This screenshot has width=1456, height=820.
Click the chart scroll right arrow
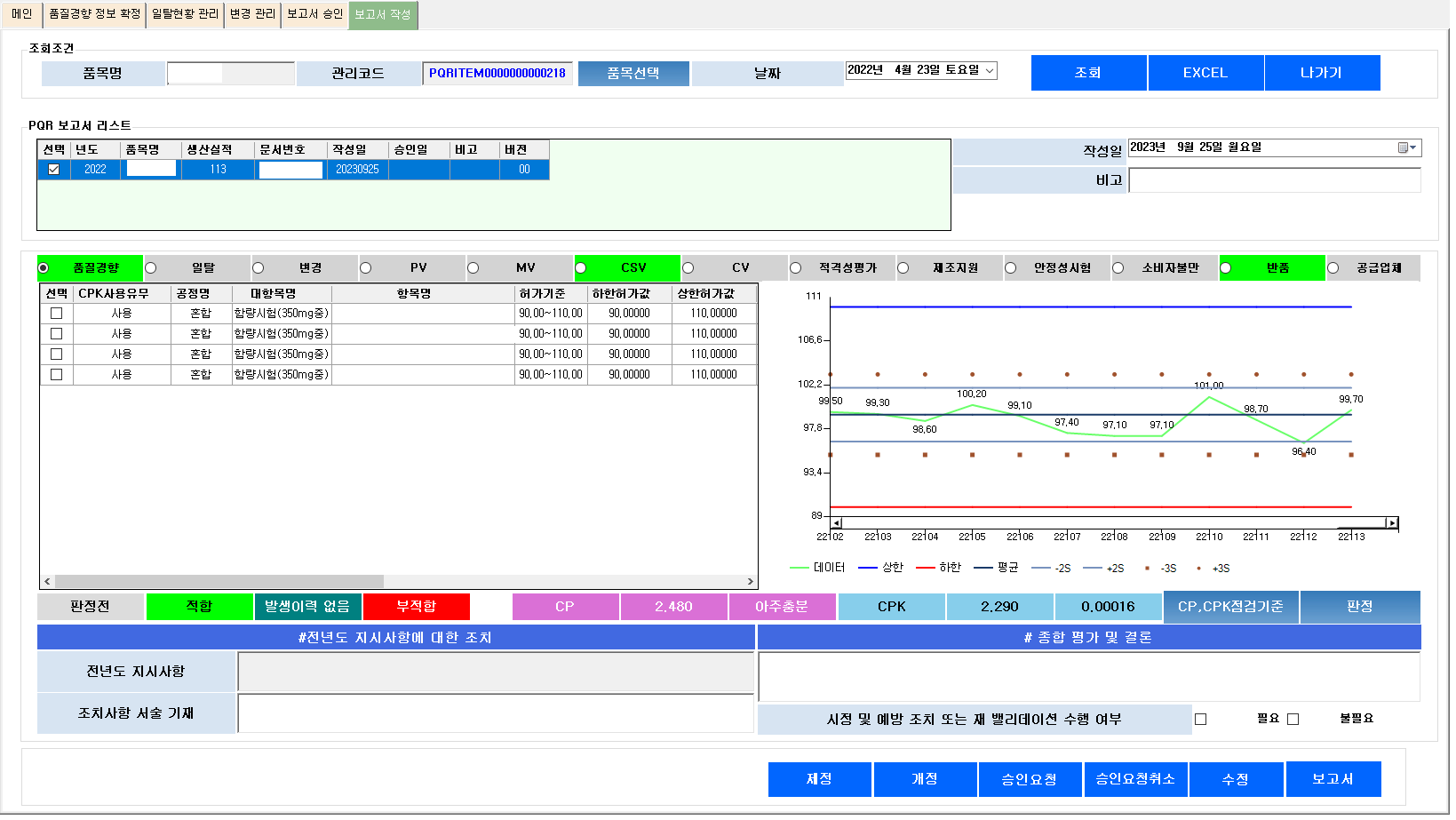pyautogui.click(x=1392, y=523)
